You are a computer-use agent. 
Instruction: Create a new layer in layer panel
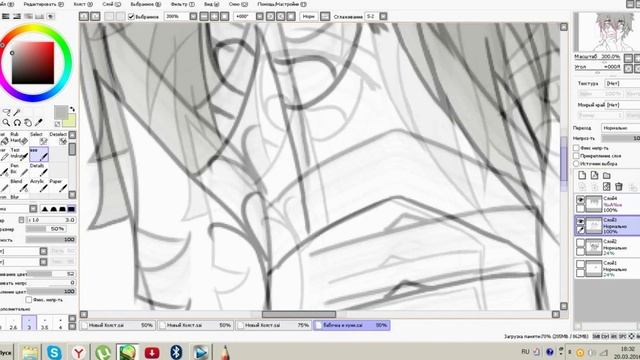[582, 176]
